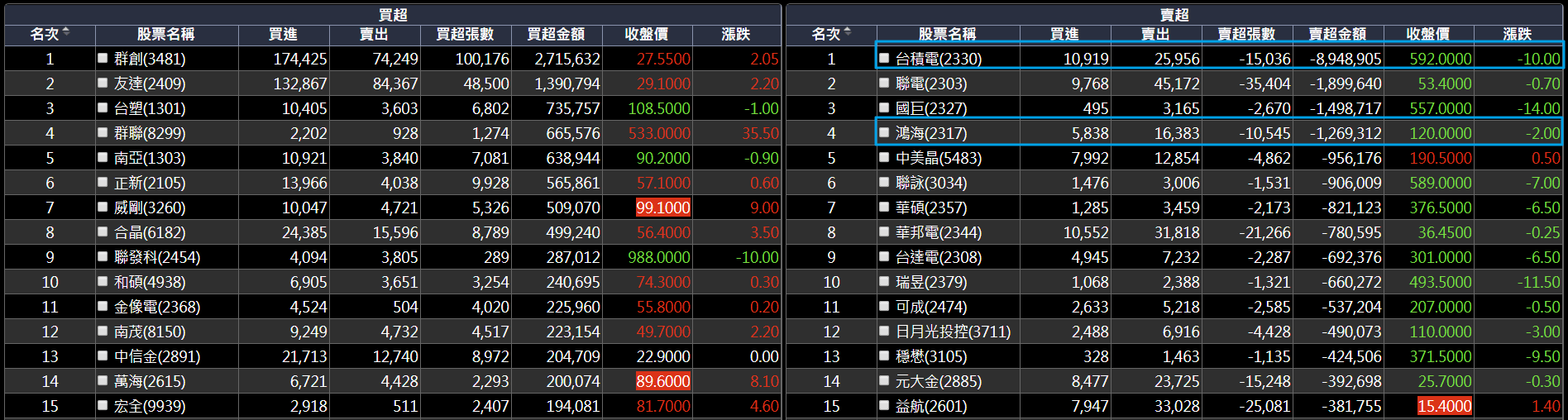Open stock name 中美晶(5483)

point(939,158)
